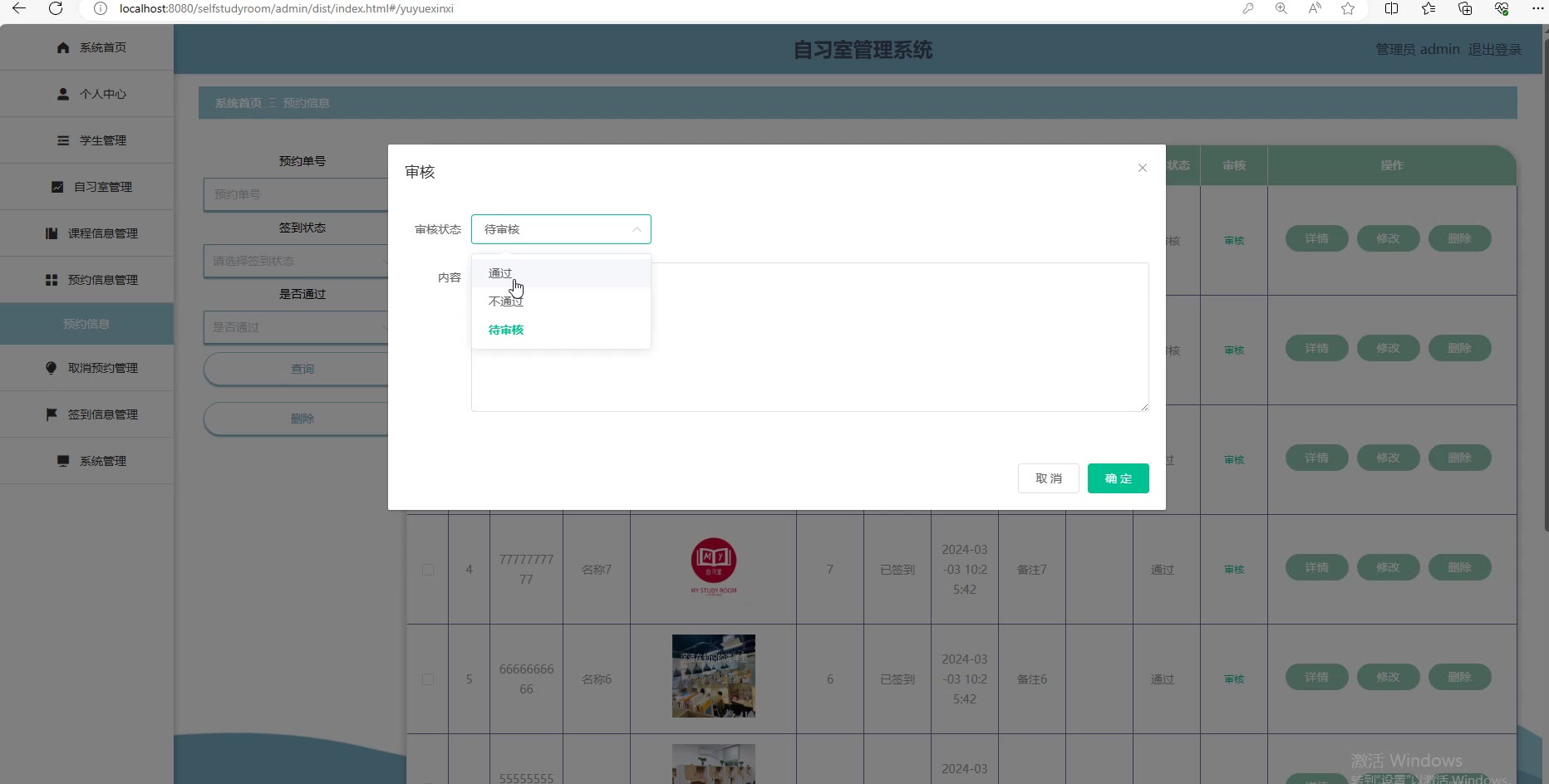Click the book icon beside 课程信息管理
The image size is (1549, 784).
[52, 233]
